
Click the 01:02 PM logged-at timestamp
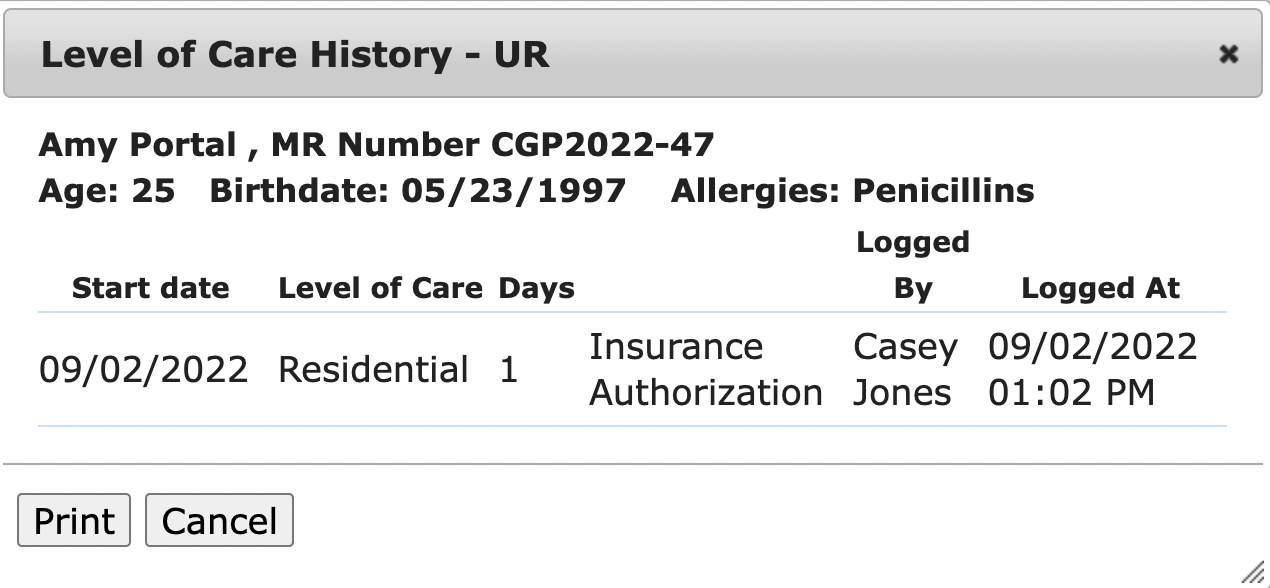[x=1072, y=393]
